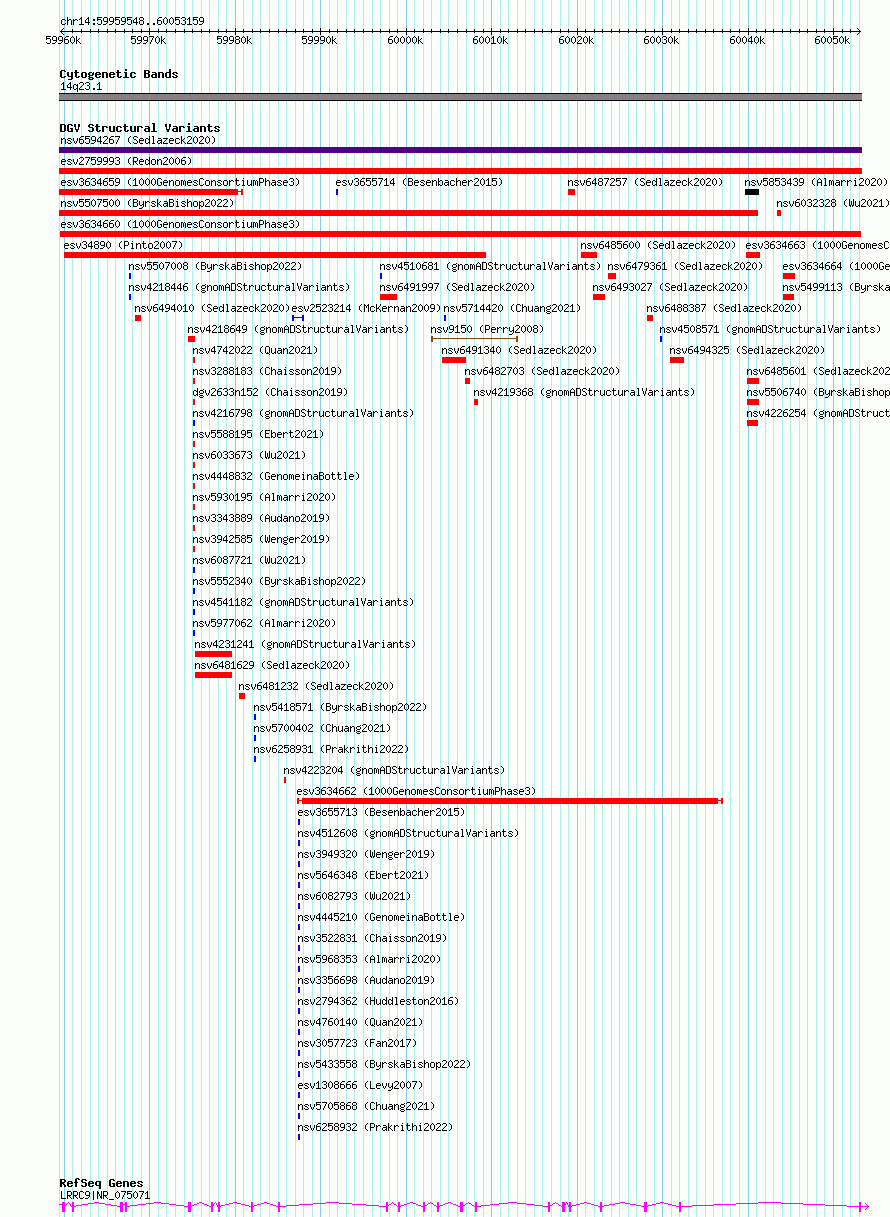This screenshot has width=890, height=1217.
Task: Click the black nsv5853439 variant block
Action: click(x=752, y=192)
